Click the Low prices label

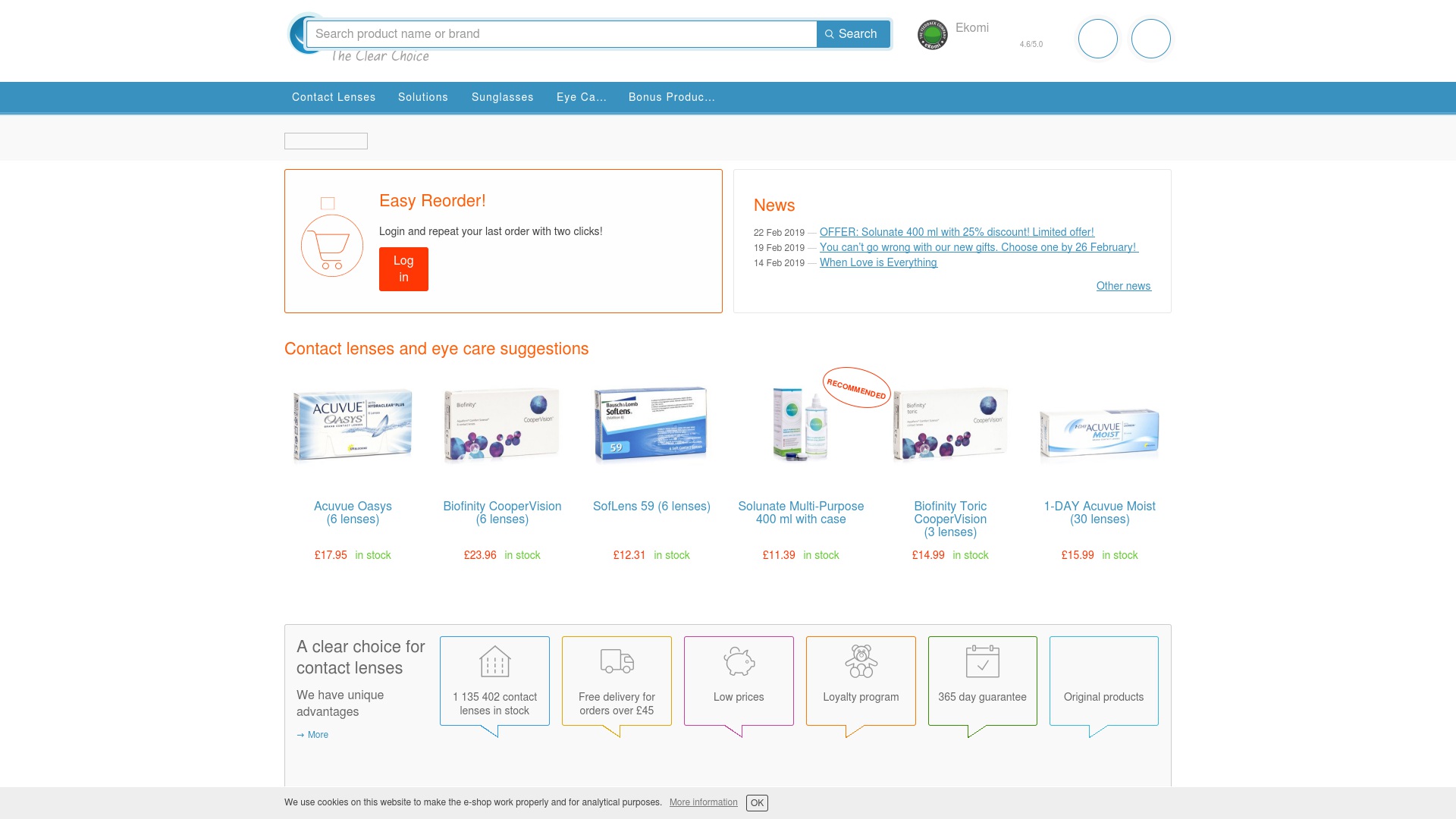tap(739, 697)
